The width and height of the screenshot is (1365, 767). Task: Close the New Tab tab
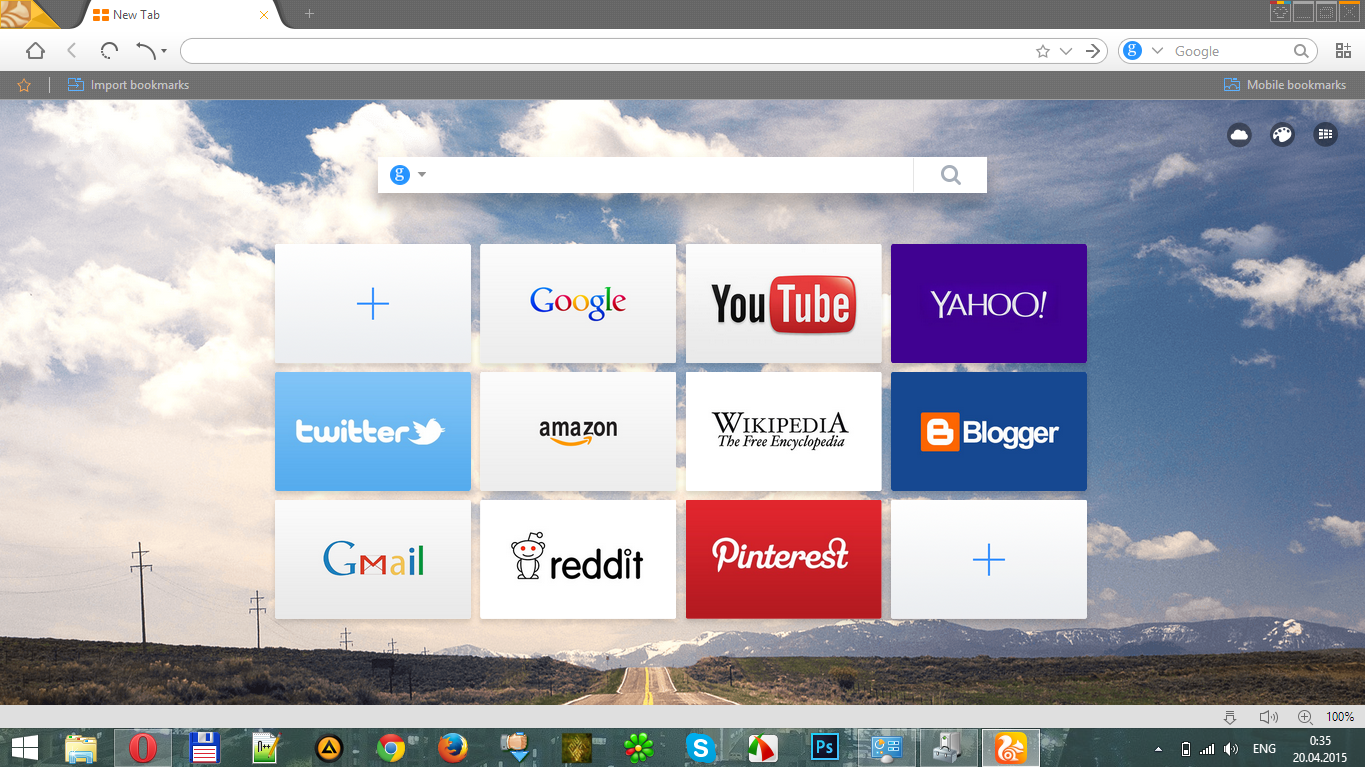coord(264,15)
